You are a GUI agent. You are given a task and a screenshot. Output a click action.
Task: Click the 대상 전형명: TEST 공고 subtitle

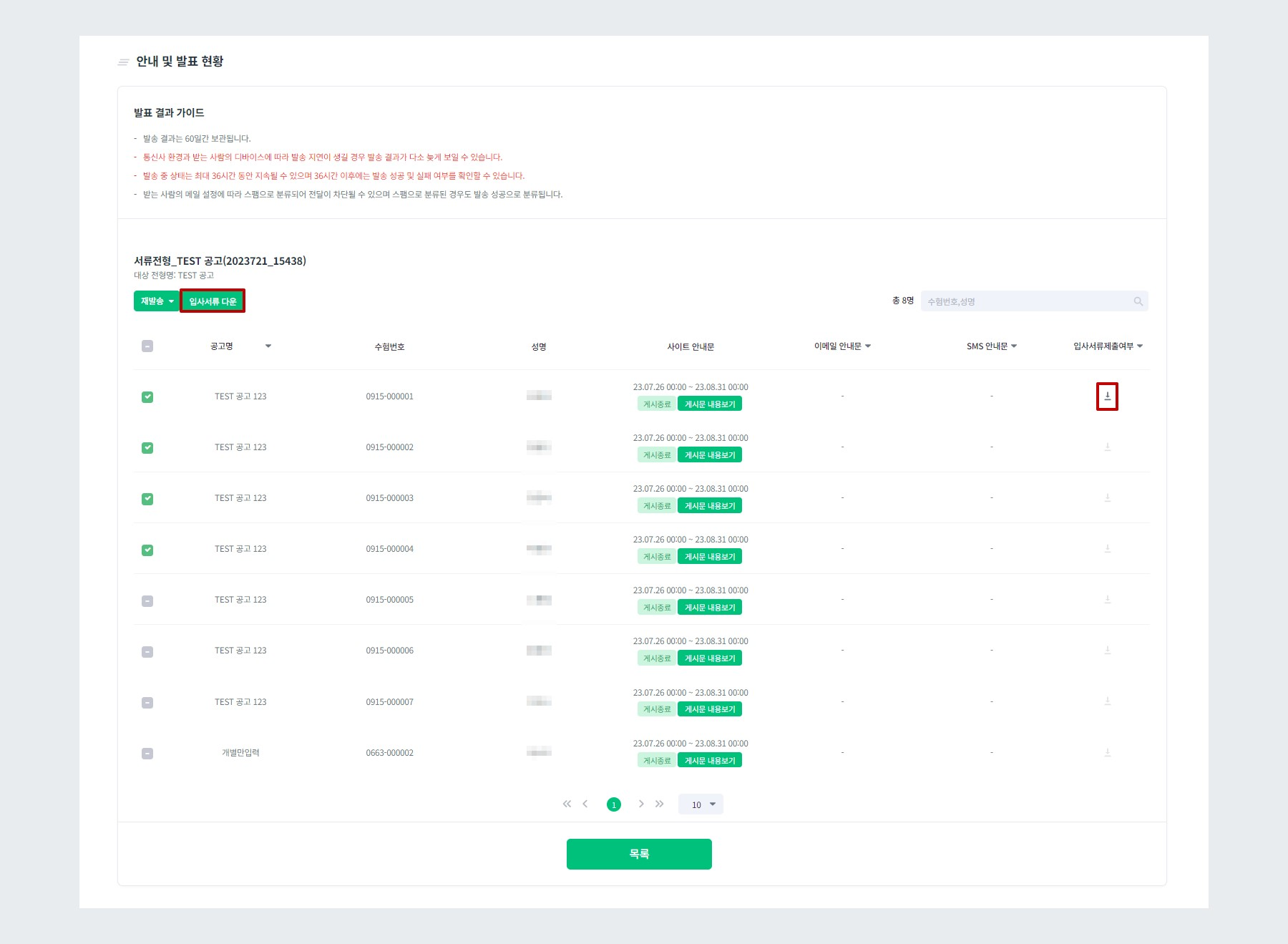pos(174,276)
